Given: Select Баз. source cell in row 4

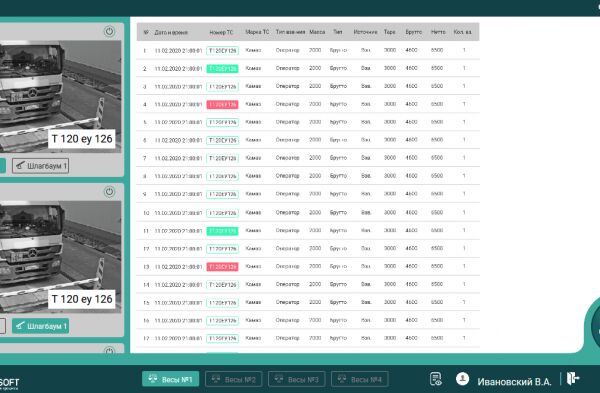Looking at the screenshot, I should tap(366, 104).
